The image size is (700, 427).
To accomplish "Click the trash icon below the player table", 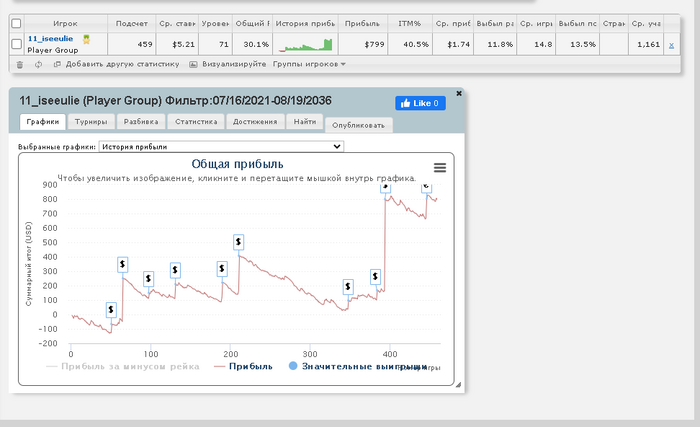I will click(20, 64).
